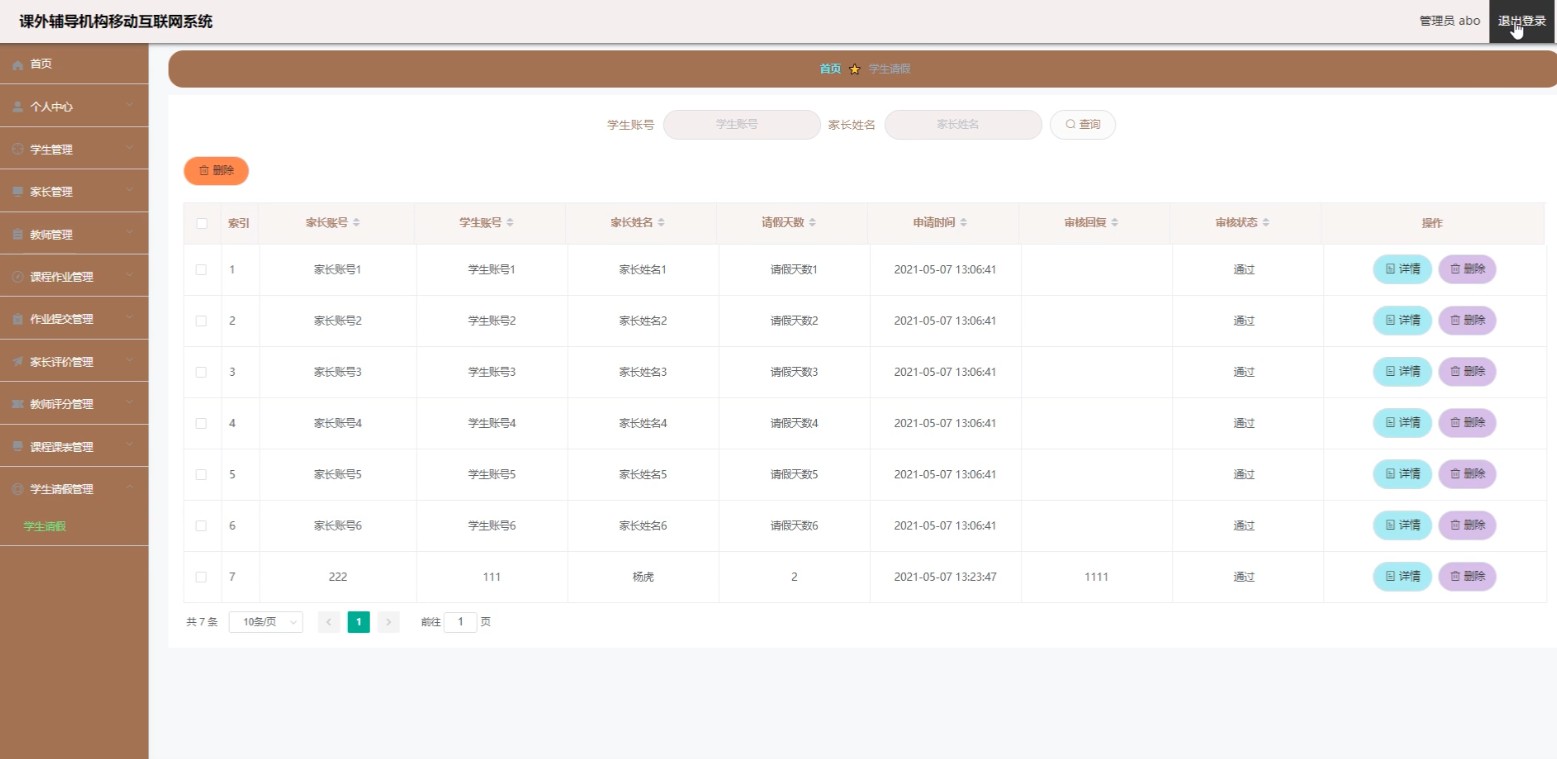Select all rows with header checkbox
This screenshot has width=1557, height=759.
tap(201, 223)
